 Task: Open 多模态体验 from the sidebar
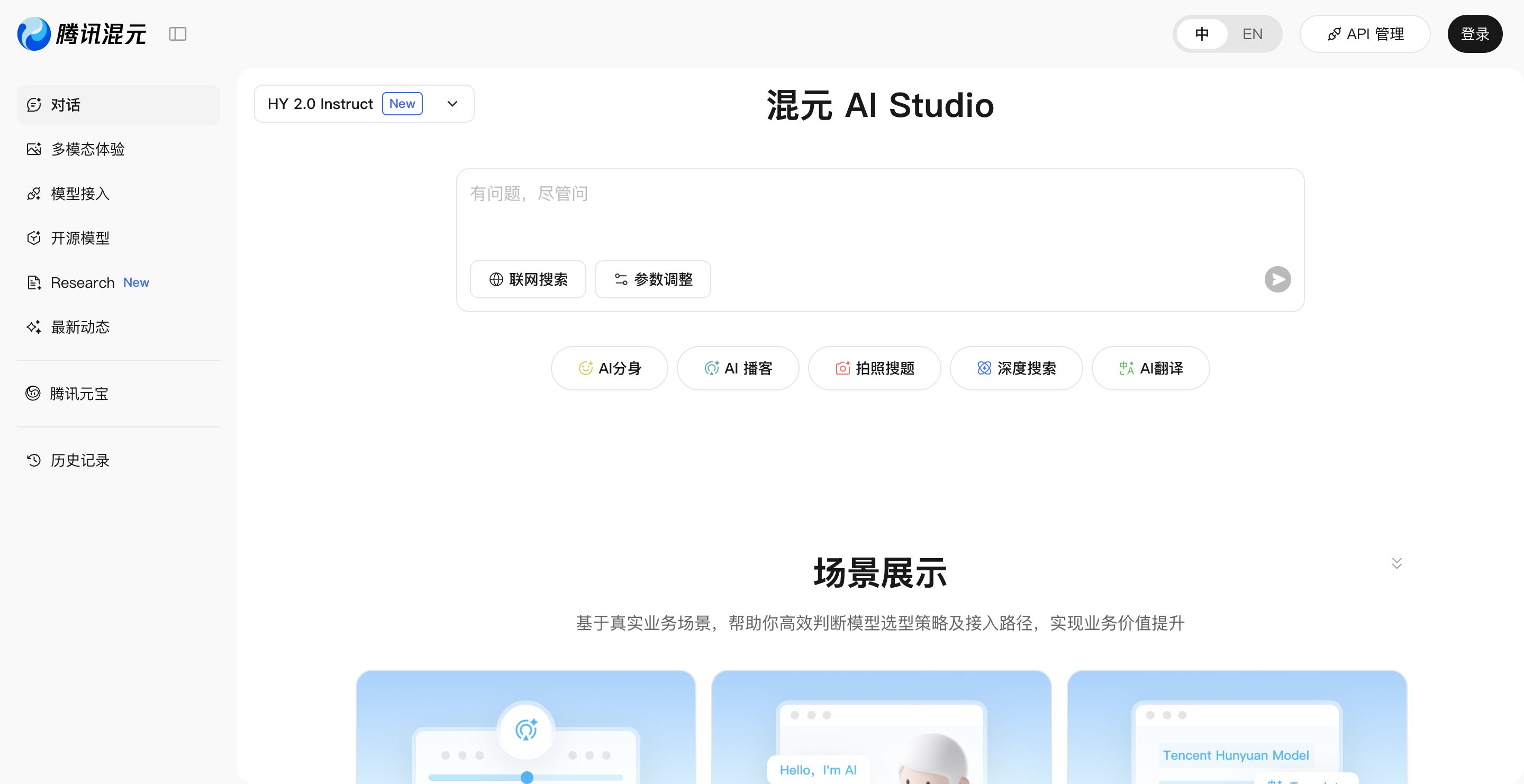87,149
